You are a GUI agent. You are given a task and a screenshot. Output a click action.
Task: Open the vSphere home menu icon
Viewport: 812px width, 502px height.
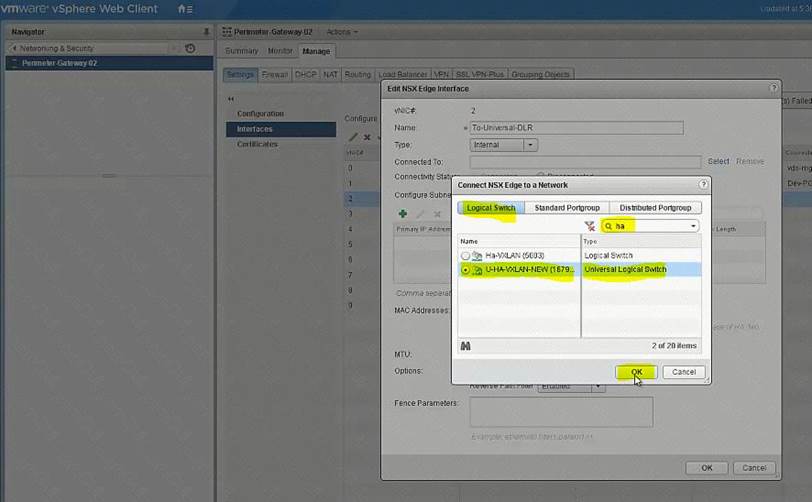point(184,9)
